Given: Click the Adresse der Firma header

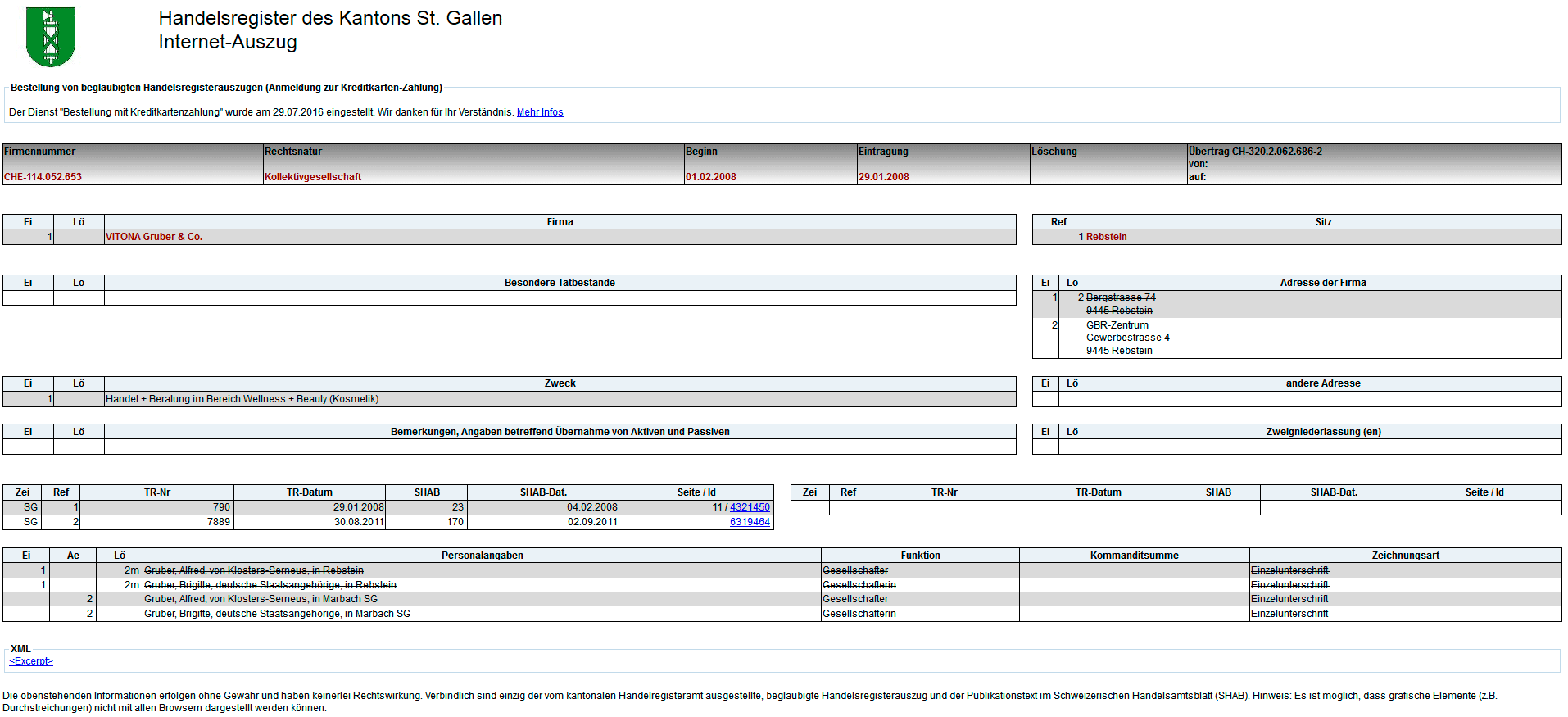Looking at the screenshot, I should [x=1323, y=283].
